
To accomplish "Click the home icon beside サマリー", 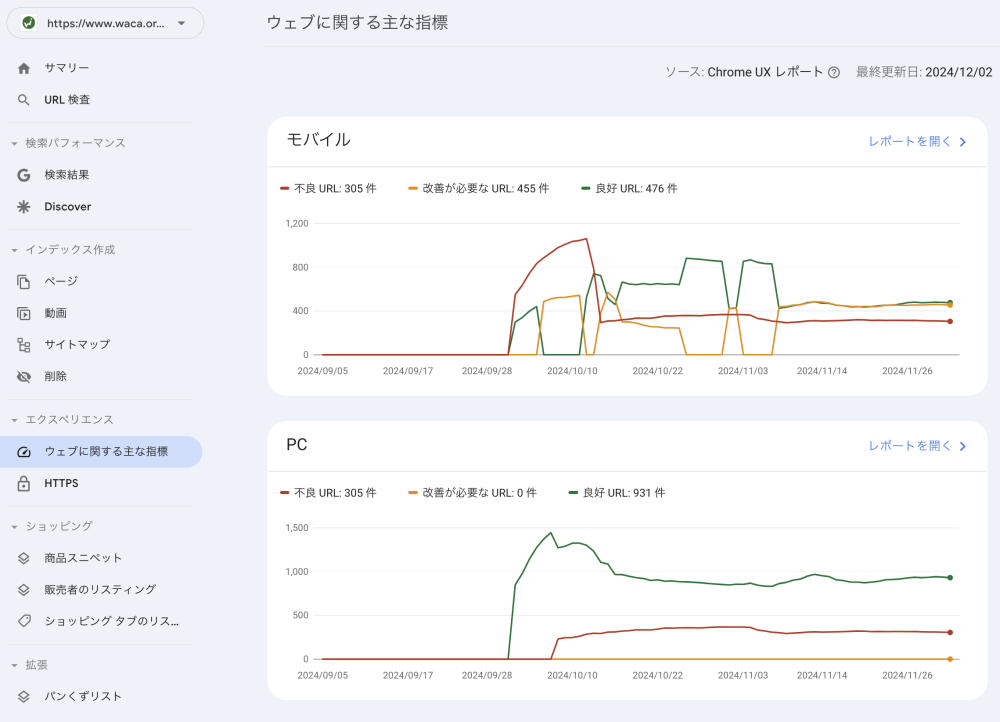I will [x=24, y=68].
